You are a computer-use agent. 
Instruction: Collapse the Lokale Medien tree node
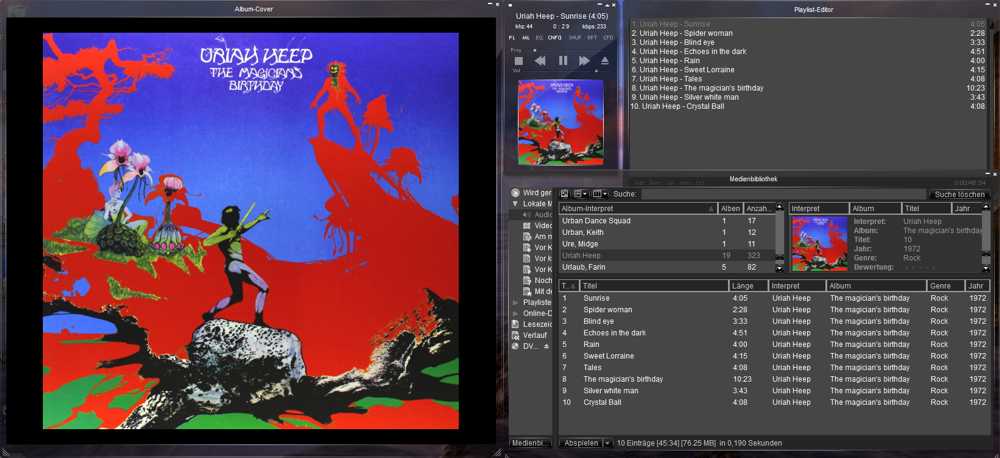pos(515,203)
